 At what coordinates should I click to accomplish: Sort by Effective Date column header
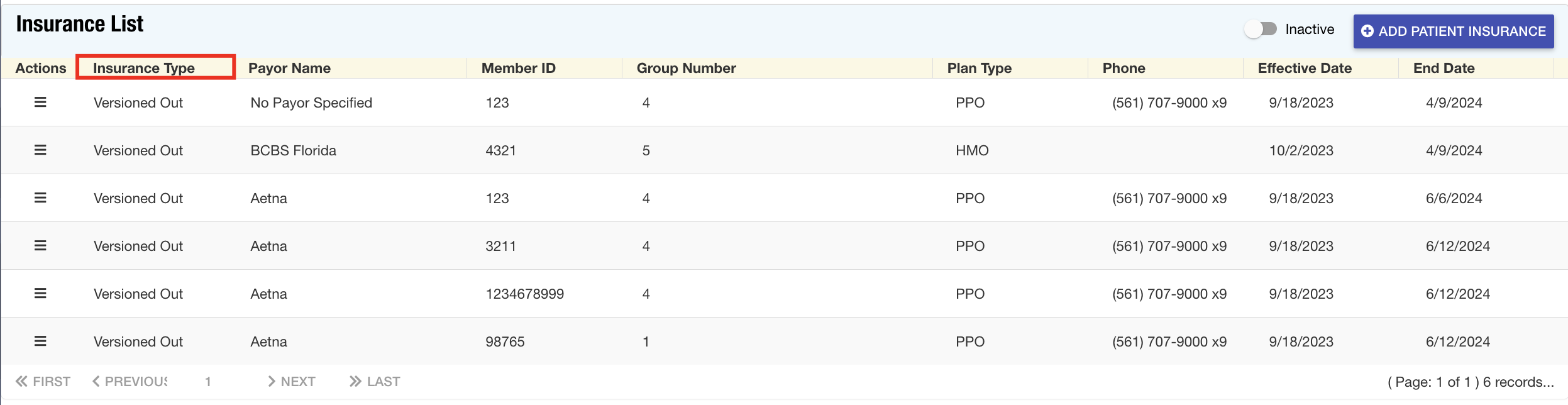pos(1304,68)
